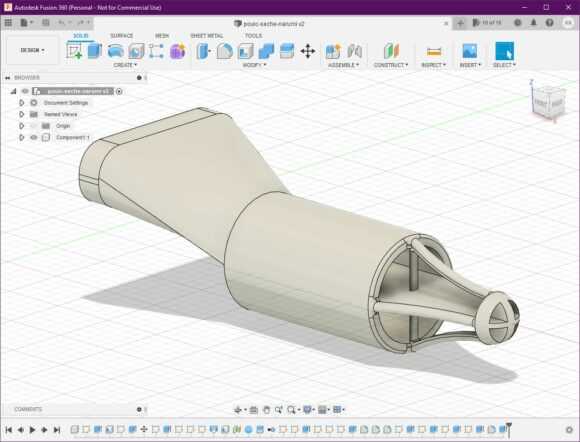Screen dimensions: 580x442
Task: Switch to the Surface tab
Action: click(121, 36)
